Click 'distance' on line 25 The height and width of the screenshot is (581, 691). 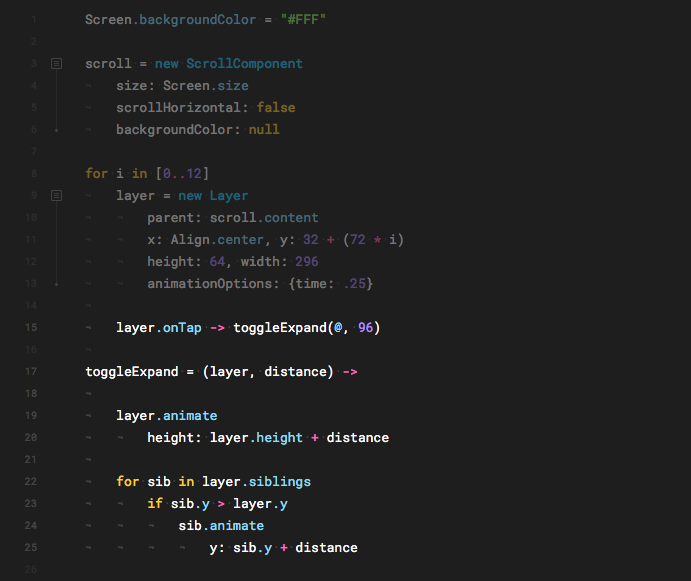(327, 547)
